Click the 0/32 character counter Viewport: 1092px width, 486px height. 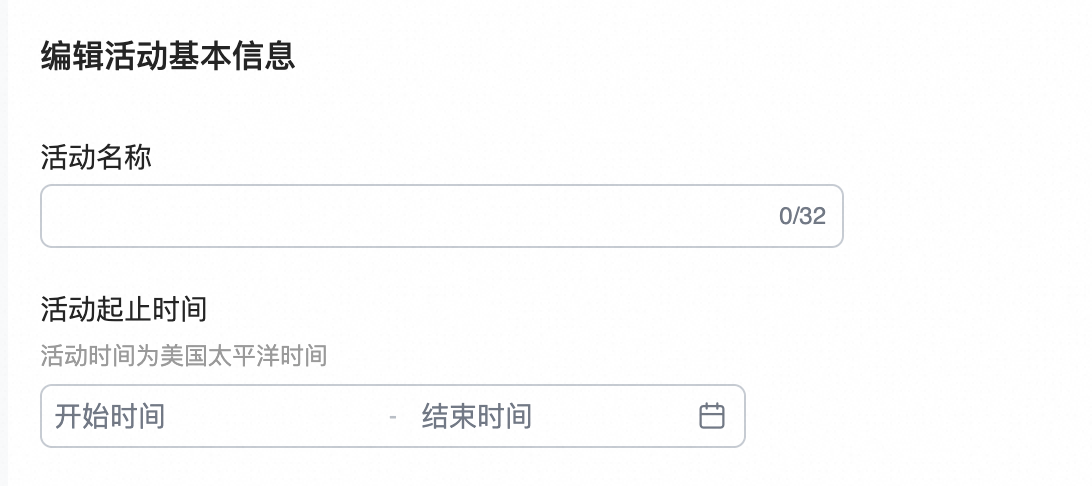coord(802,216)
